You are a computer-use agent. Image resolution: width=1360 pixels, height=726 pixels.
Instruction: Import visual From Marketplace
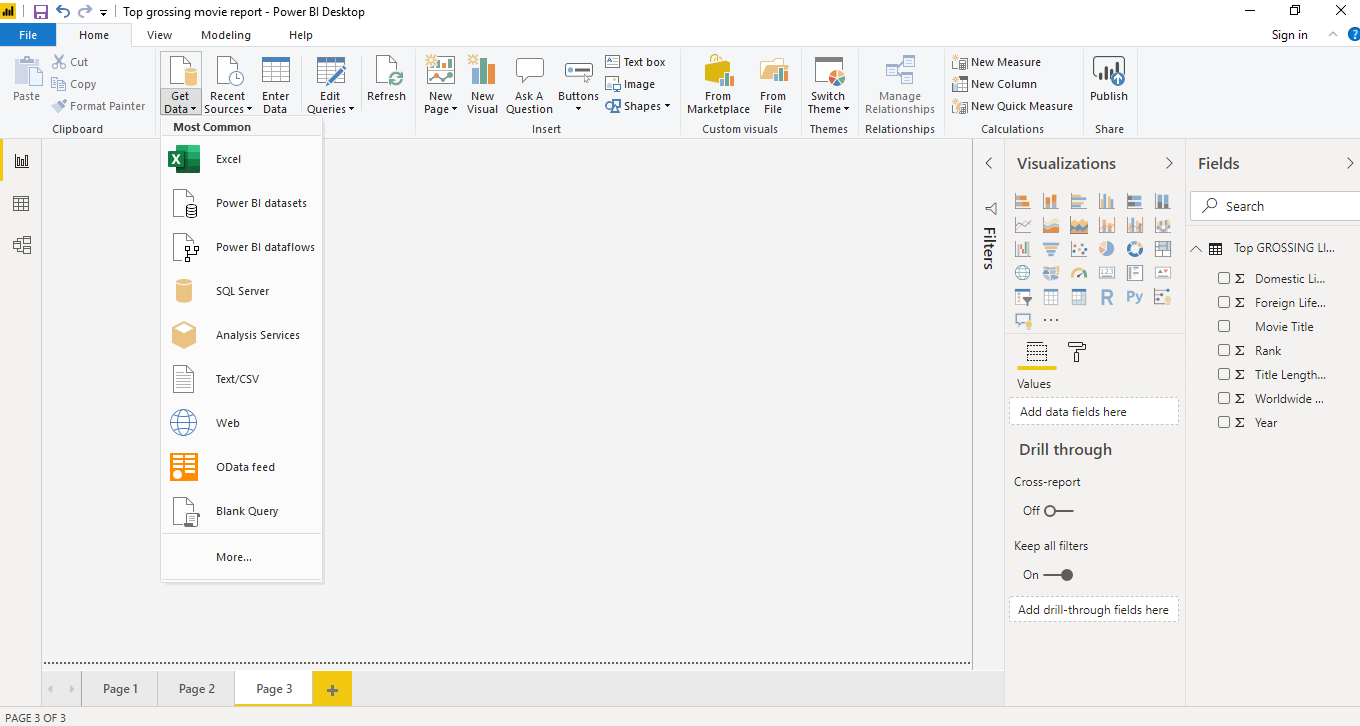pyautogui.click(x=718, y=85)
